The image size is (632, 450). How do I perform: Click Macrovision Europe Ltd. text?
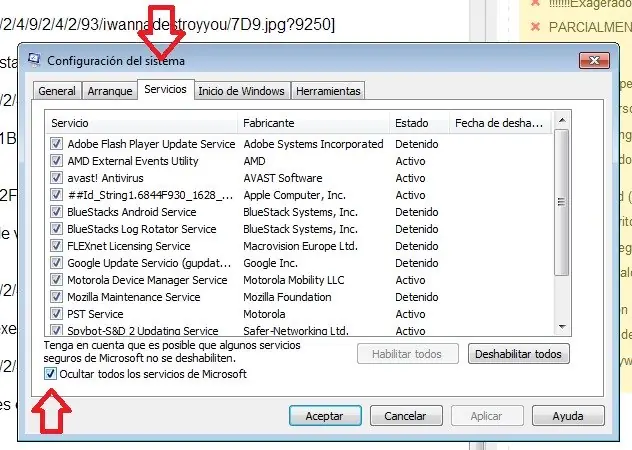(300, 246)
